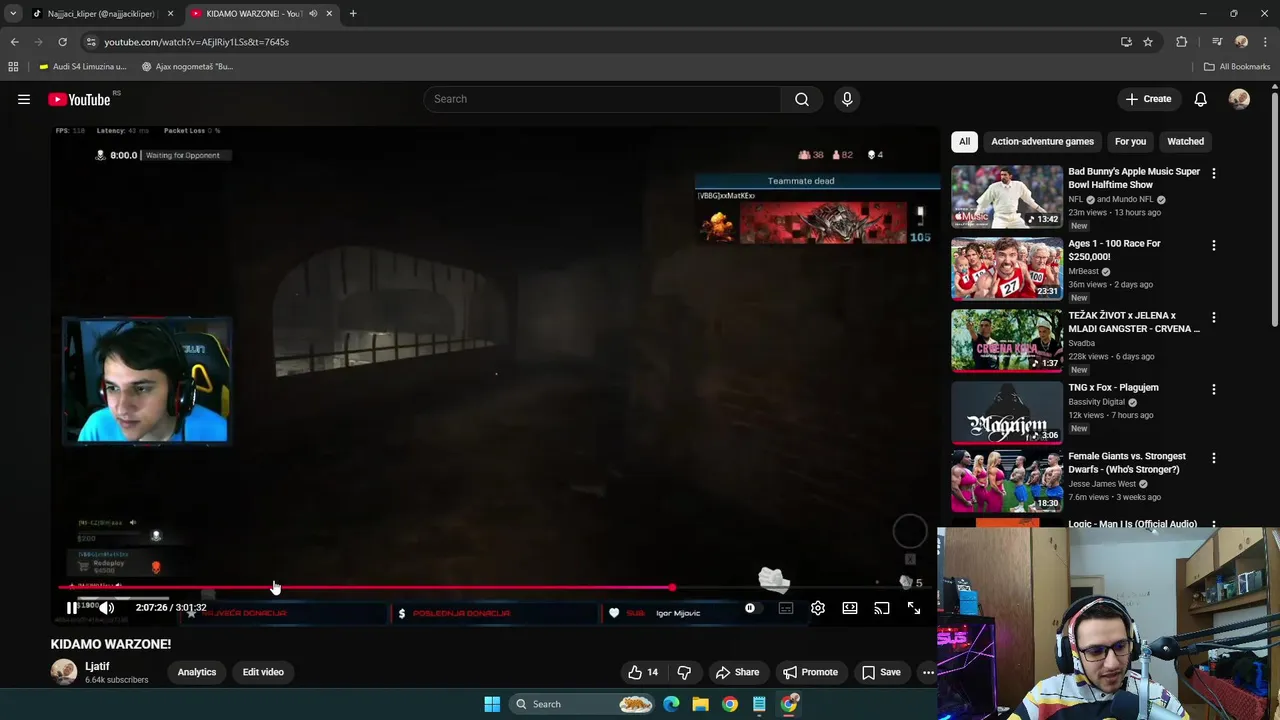Click the search magnifier button

pyautogui.click(x=802, y=99)
